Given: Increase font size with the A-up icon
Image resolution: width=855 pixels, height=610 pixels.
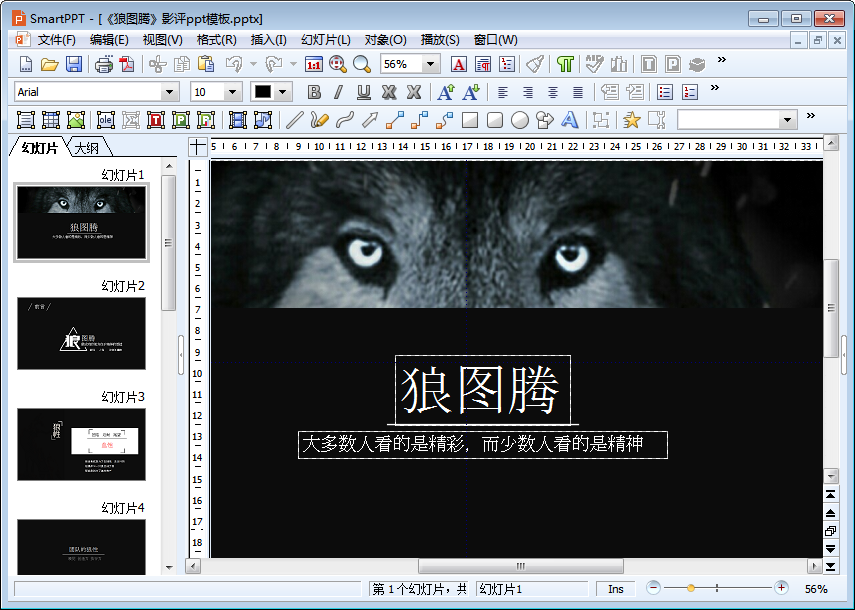Looking at the screenshot, I should [x=446, y=92].
